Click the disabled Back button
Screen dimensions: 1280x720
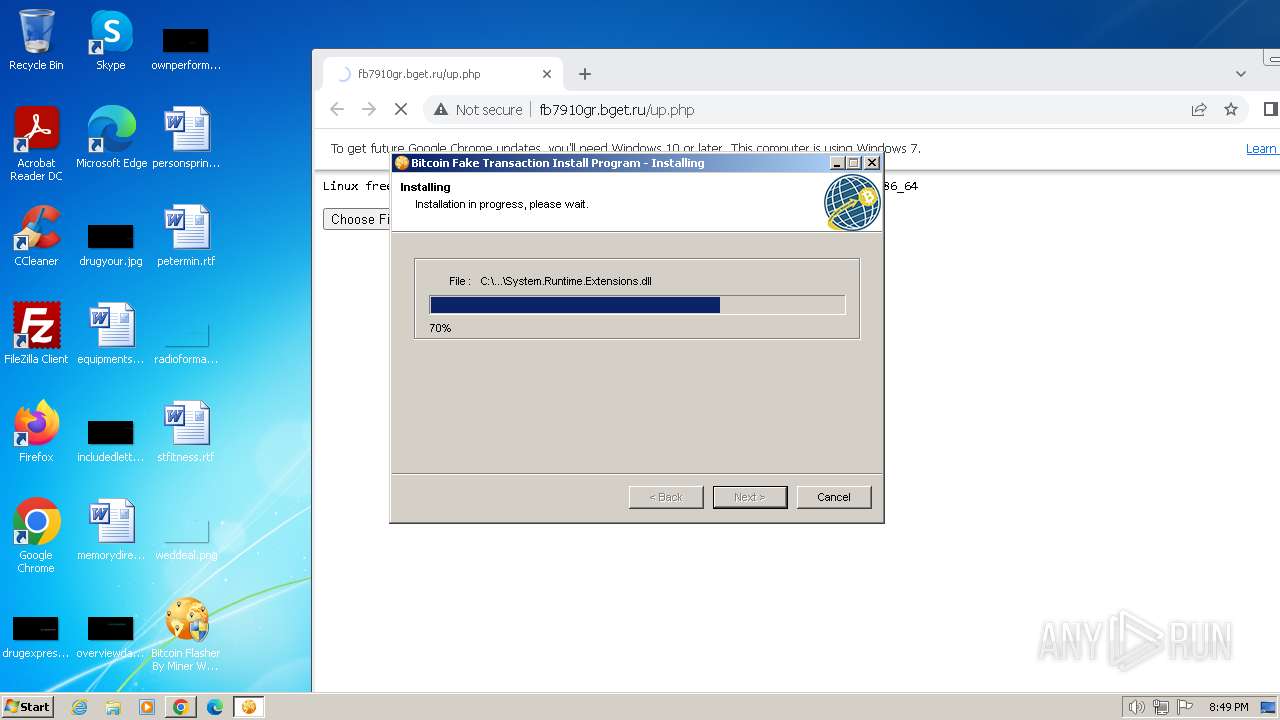point(666,497)
